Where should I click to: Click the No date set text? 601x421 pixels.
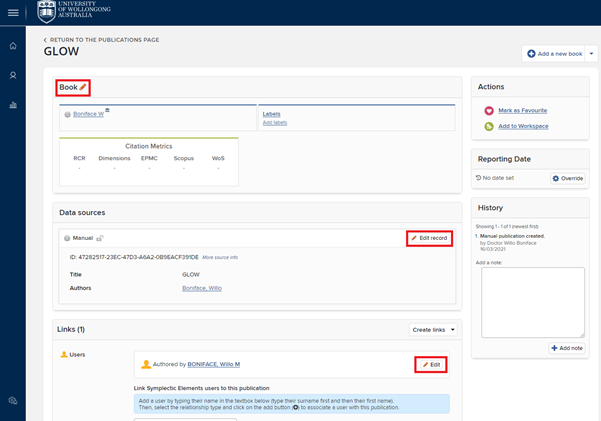pos(498,178)
